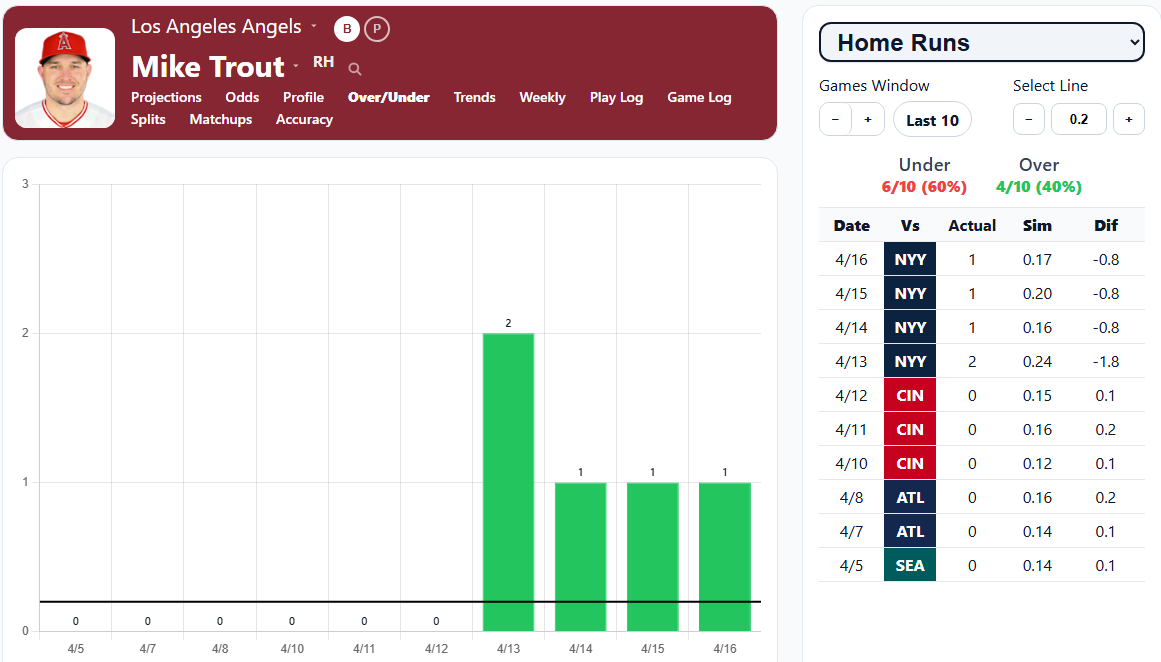Open the Weekly tab
Viewport: 1161px width, 662px height.
542,97
